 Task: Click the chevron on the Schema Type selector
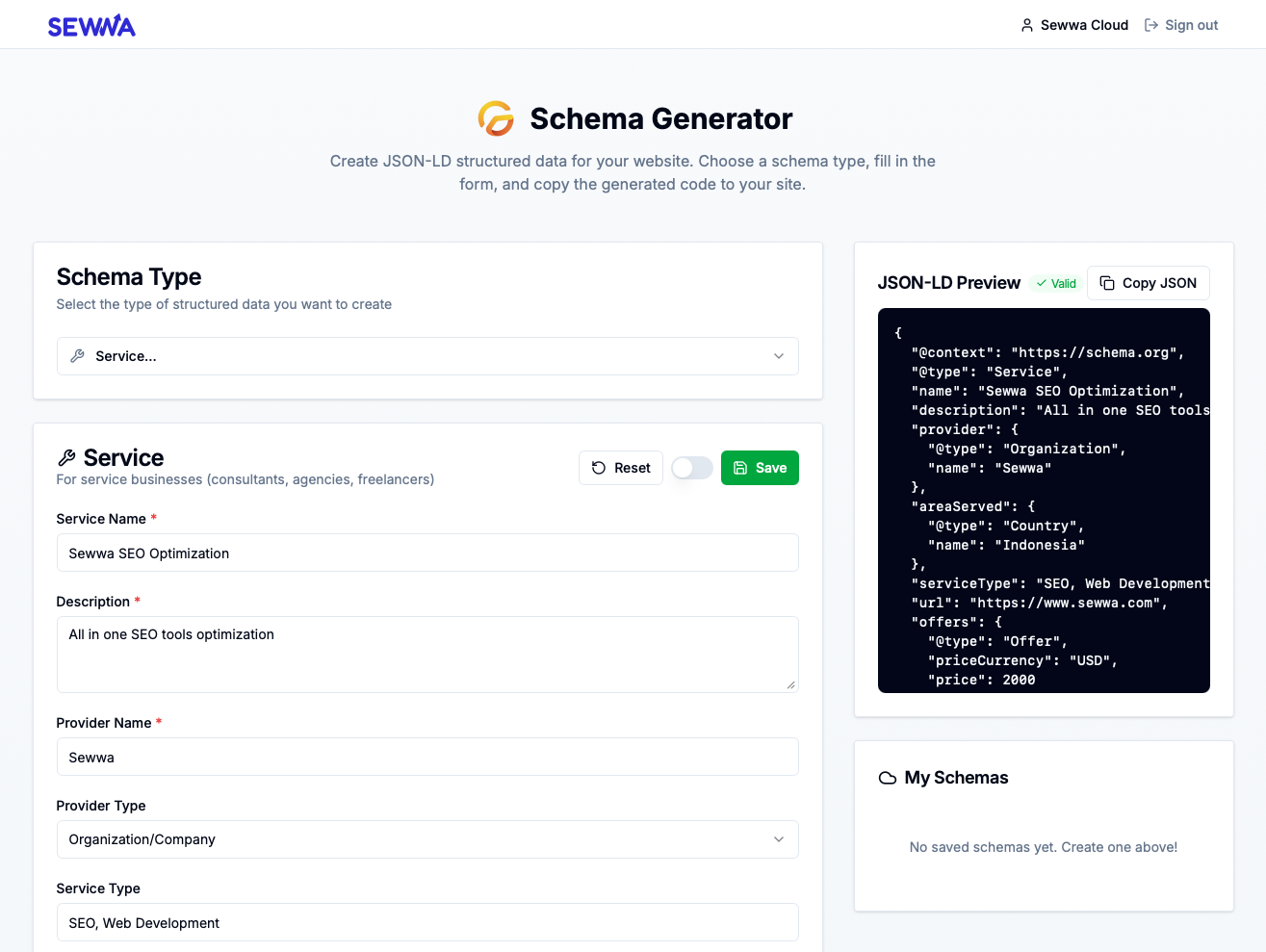pyautogui.click(x=779, y=356)
